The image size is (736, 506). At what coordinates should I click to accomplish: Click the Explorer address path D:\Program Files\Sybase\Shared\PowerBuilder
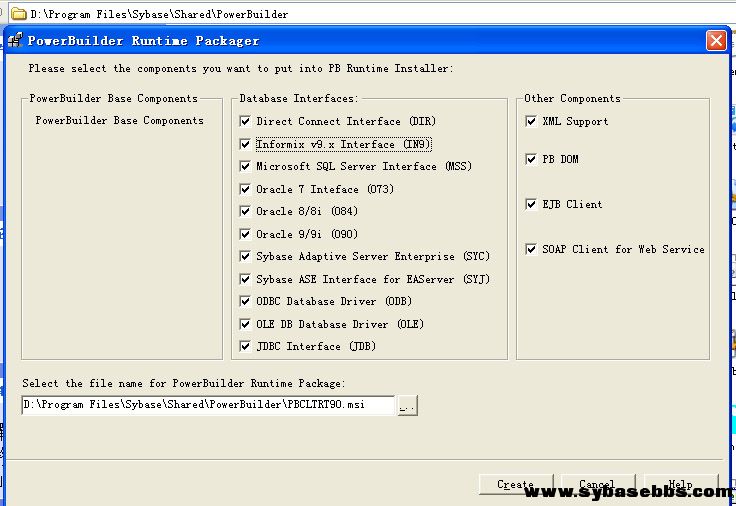(x=159, y=15)
